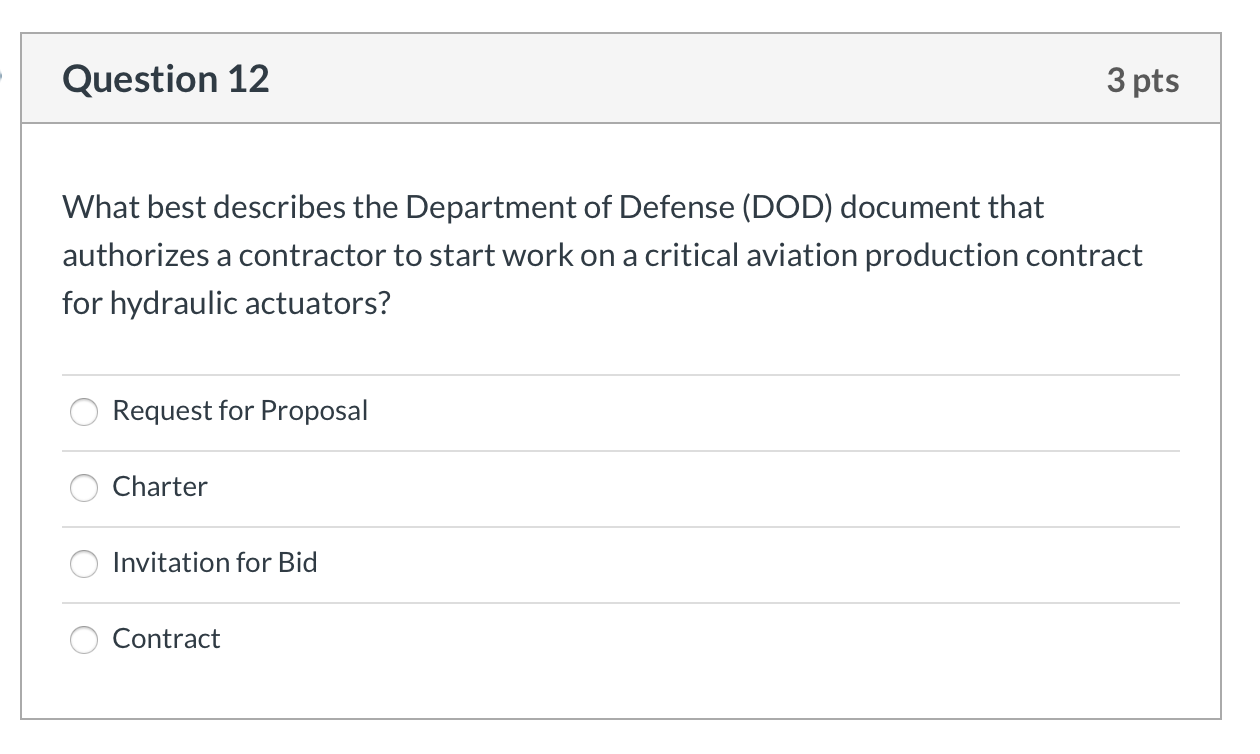This screenshot has height=754, width=1260.
Task: Choose the Charter radio button
Action: coord(84,488)
